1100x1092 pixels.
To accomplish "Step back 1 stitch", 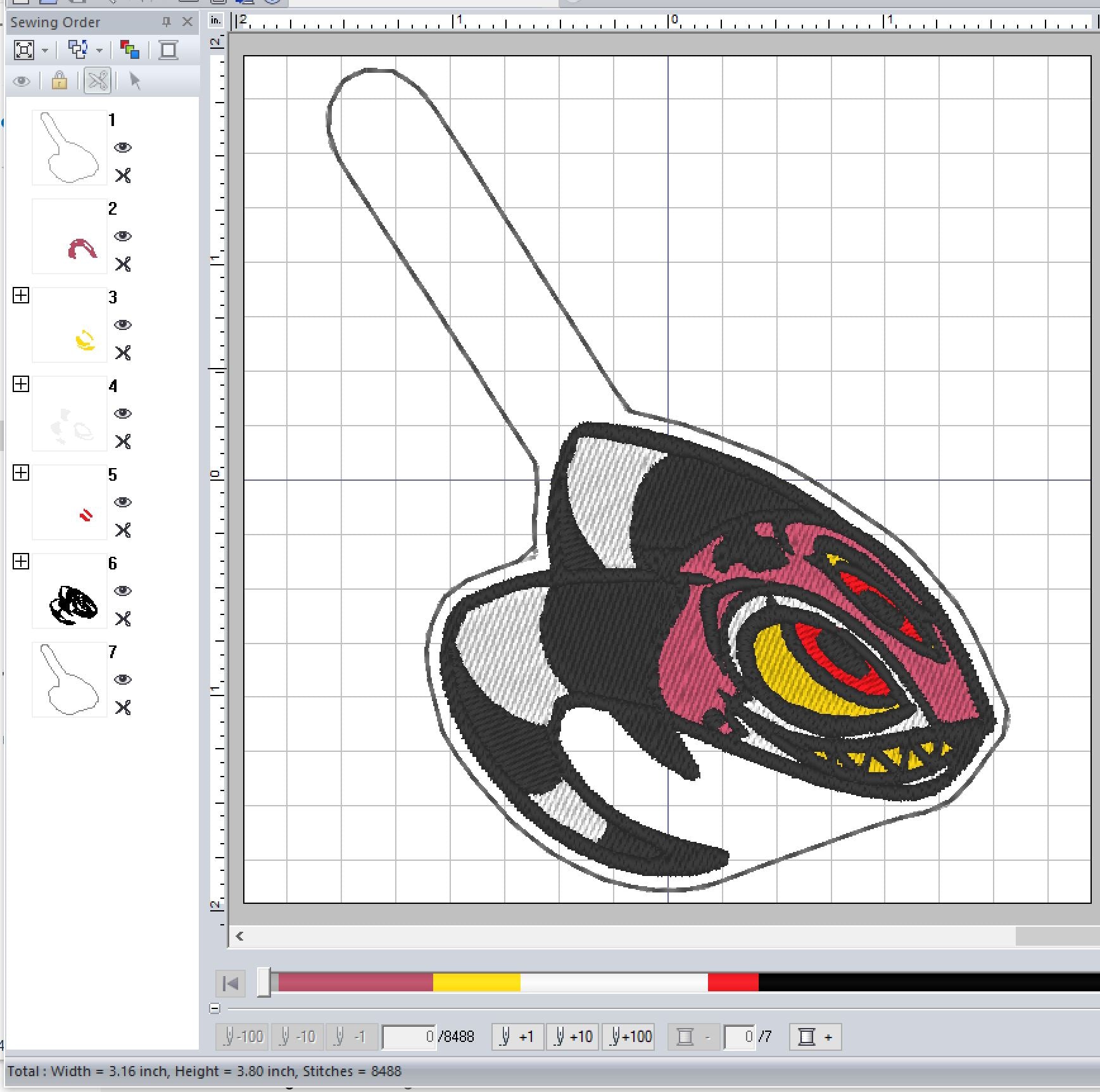I will pos(351,1037).
